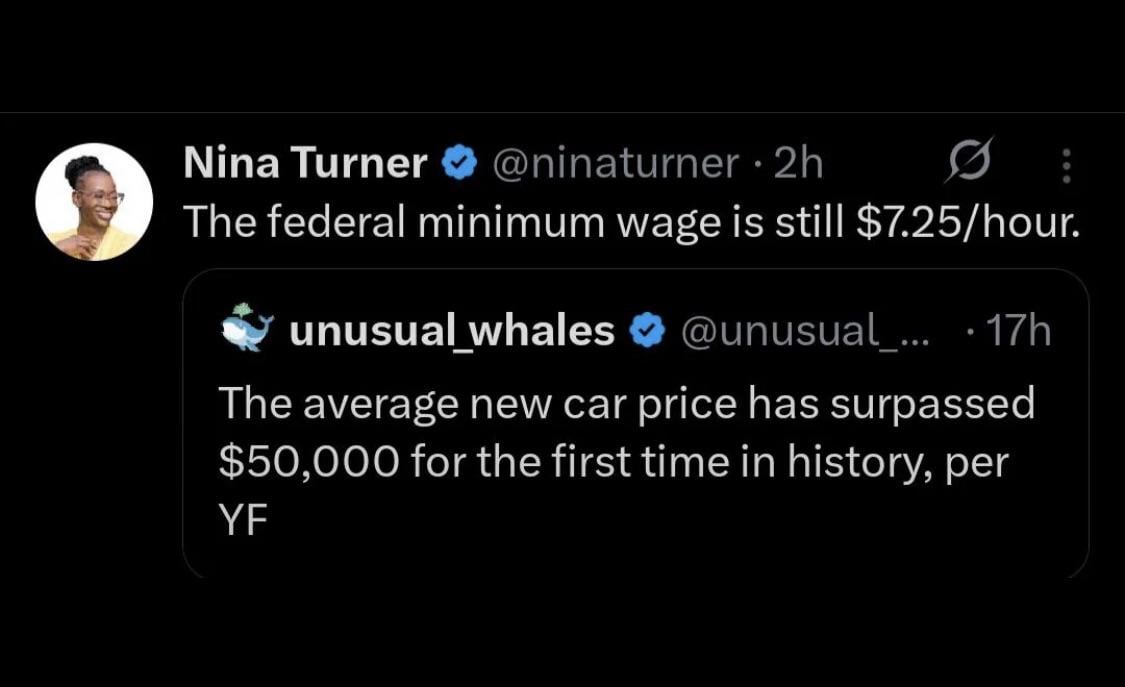Open Nina Turner's profile picture
Image resolution: width=1125 pixels, height=687 pixels.
[x=94, y=201]
